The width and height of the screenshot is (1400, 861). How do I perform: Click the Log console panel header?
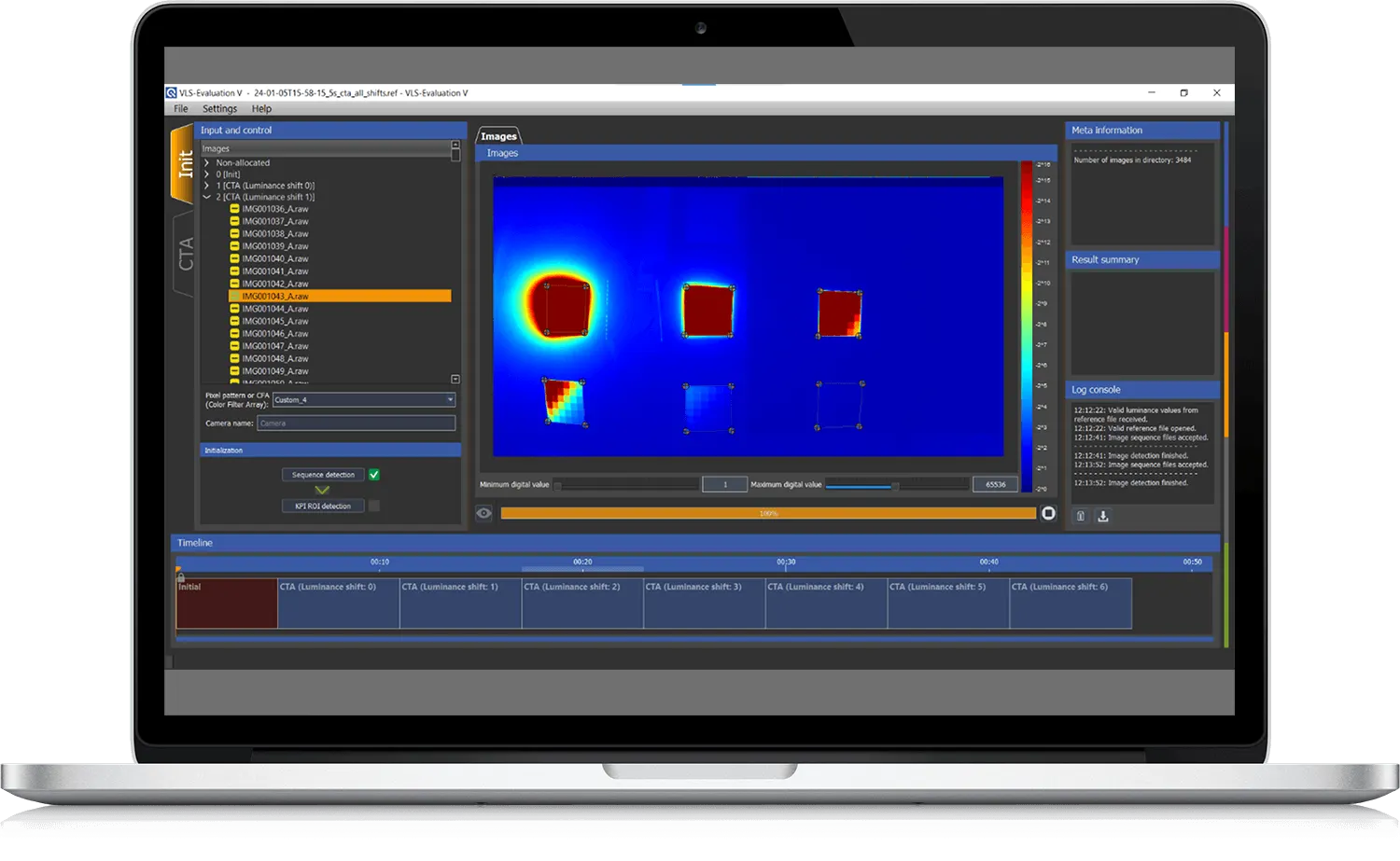click(x=1142, y=390)
